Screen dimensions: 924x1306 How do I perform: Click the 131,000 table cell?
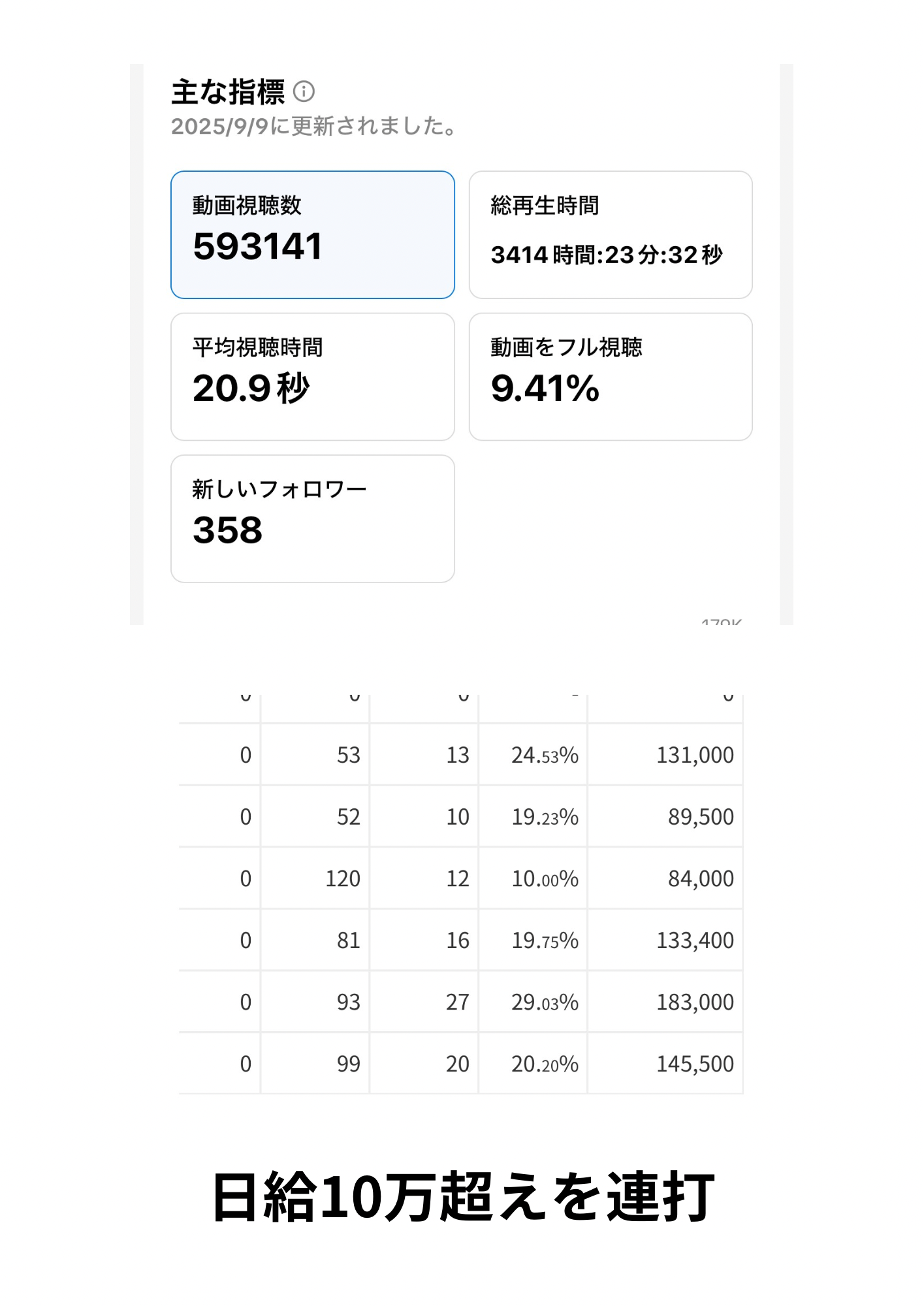coord(694,755)
